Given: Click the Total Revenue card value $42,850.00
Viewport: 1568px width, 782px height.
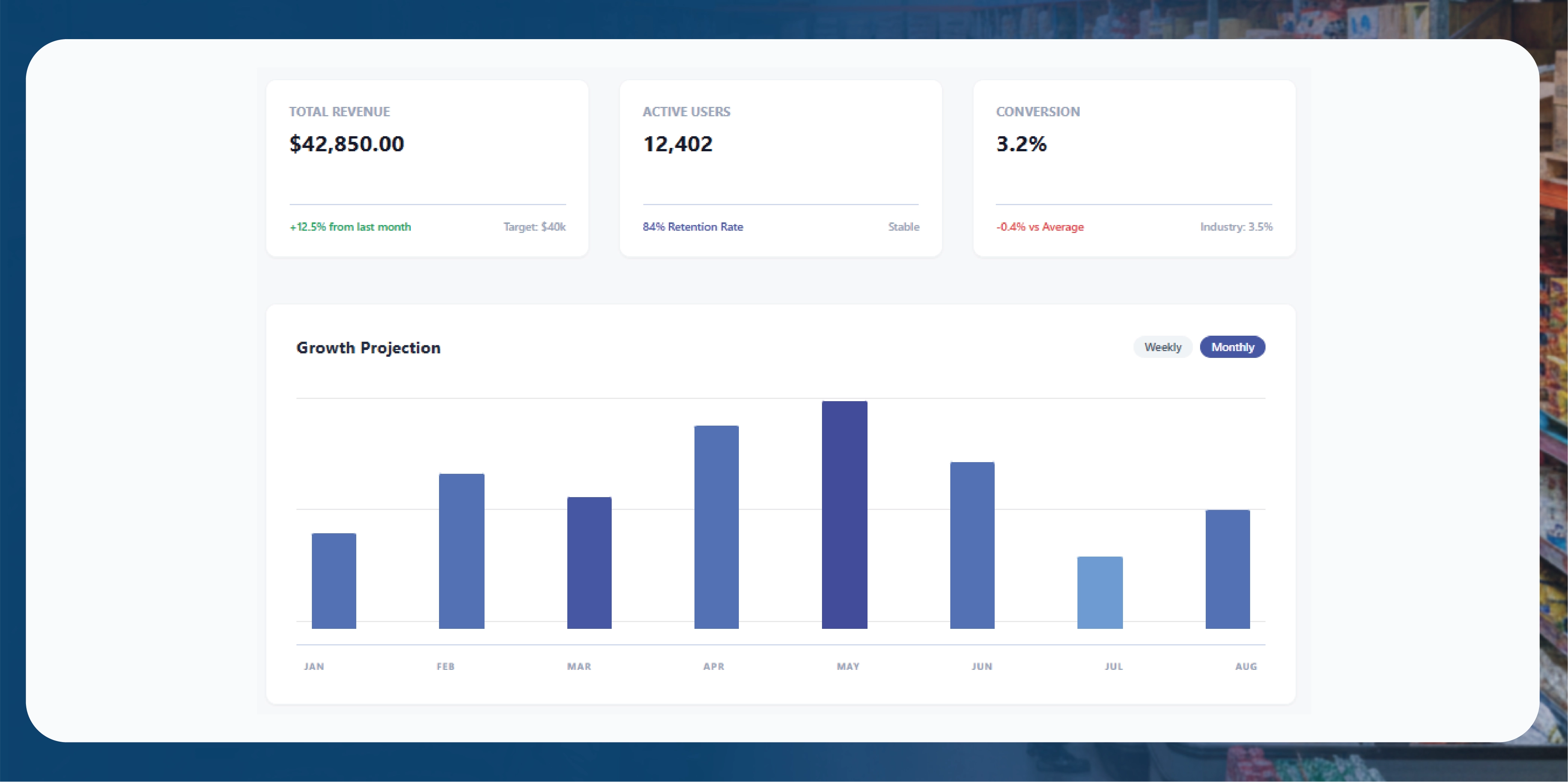Looking at the screenshot, I should (x=346, y=144).
